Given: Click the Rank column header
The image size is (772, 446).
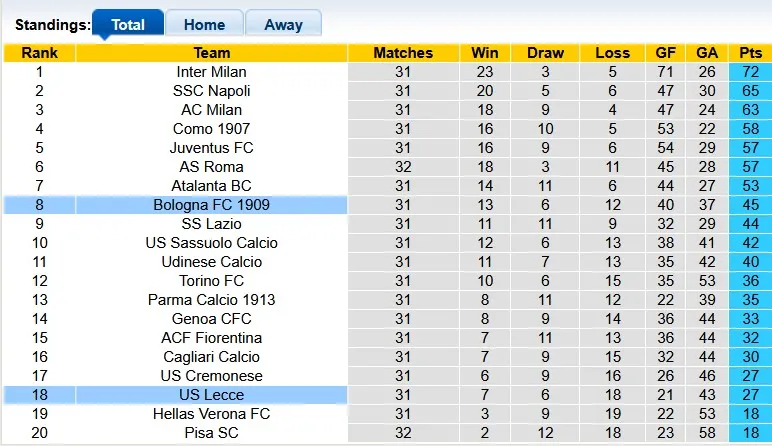Looking at the screenshot, I should (x=39, y=53).
